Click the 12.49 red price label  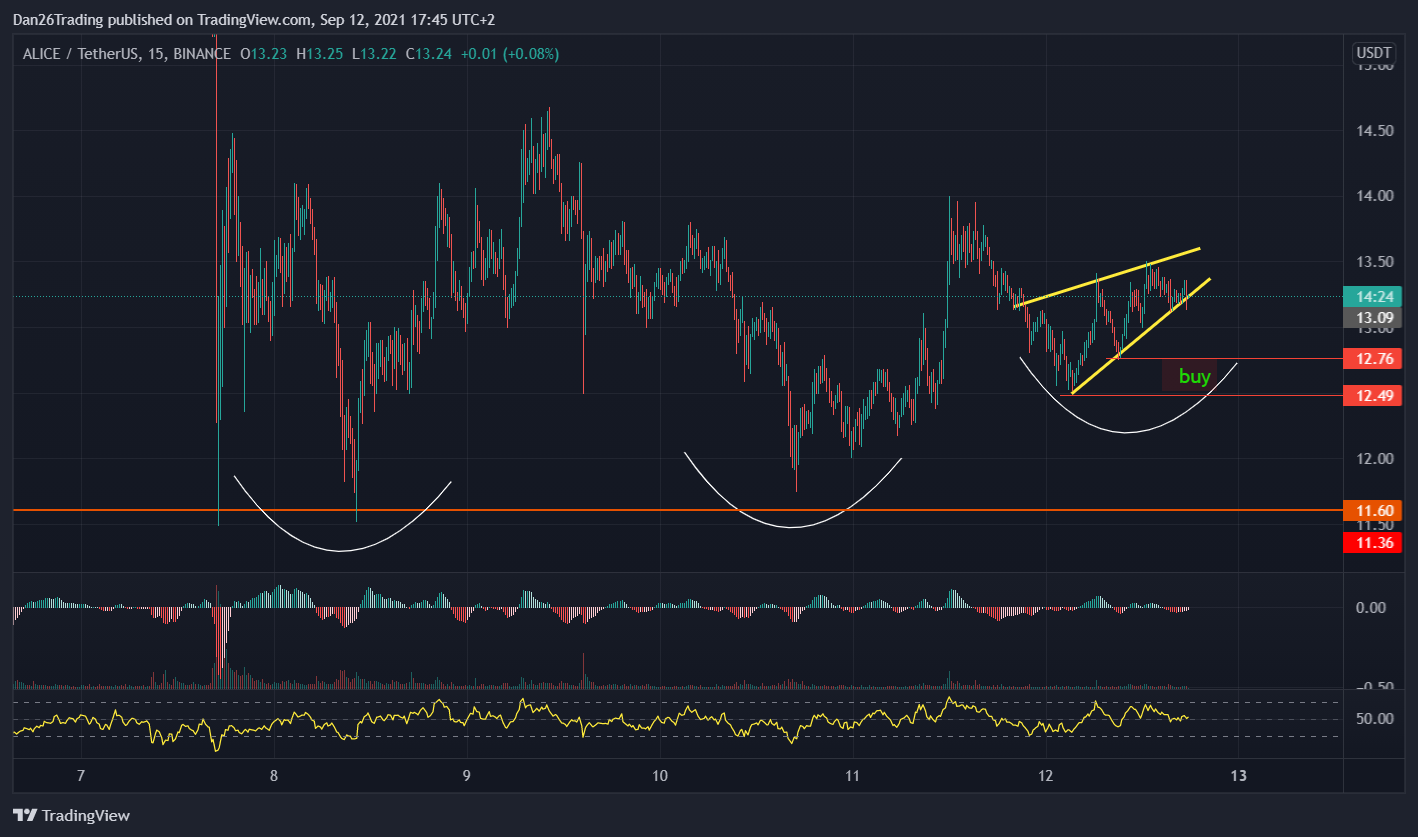click(1372, 395)
